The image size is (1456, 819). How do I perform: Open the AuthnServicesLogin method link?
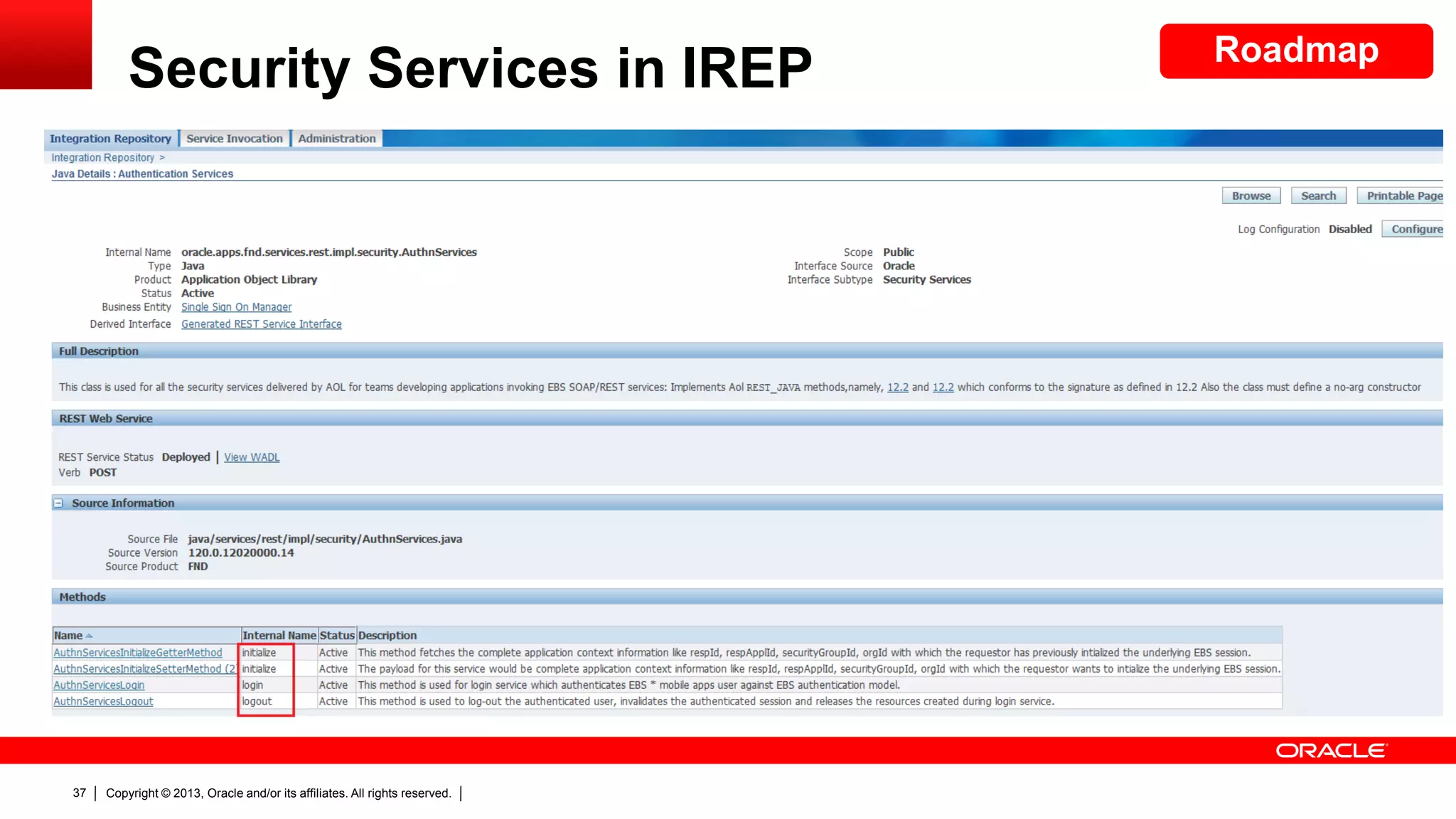coord(99,685)
